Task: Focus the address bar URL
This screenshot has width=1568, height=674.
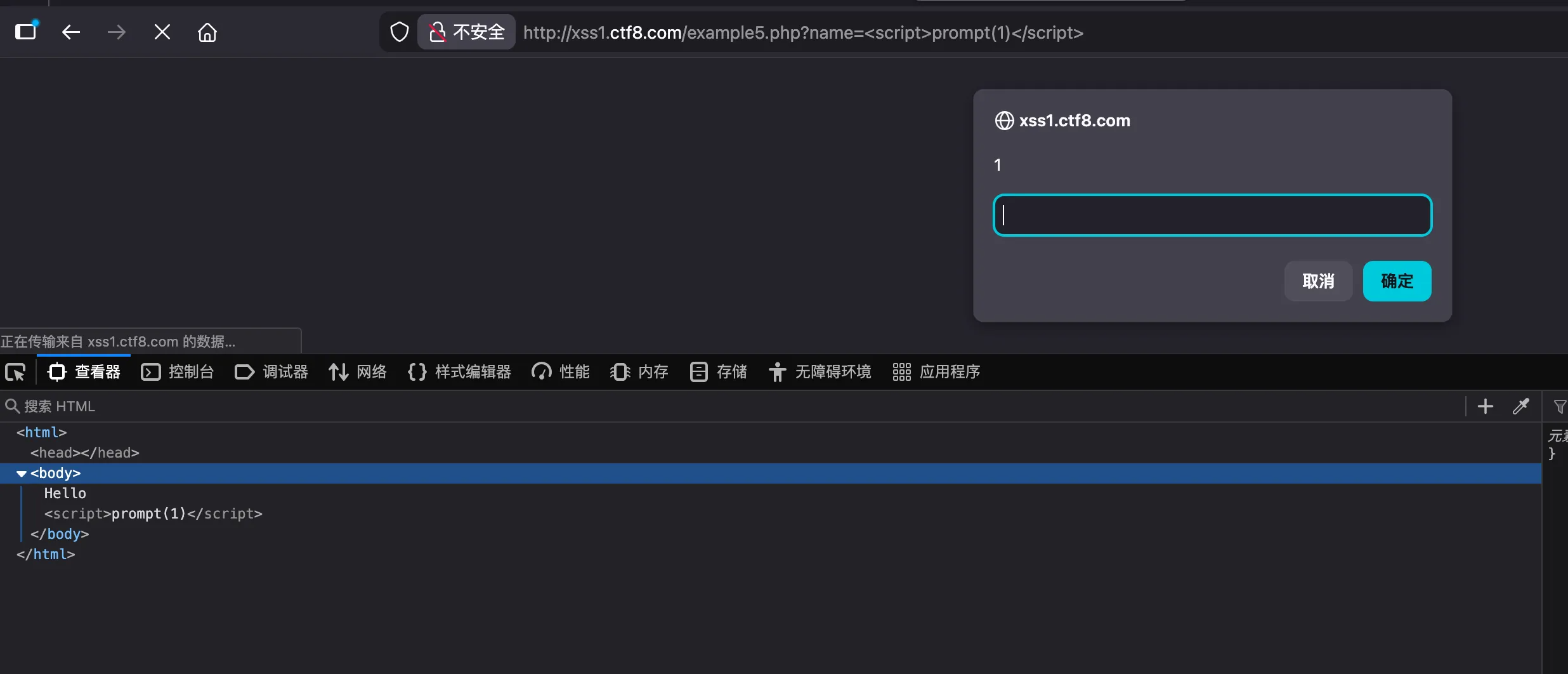Action: click(803, 32)
